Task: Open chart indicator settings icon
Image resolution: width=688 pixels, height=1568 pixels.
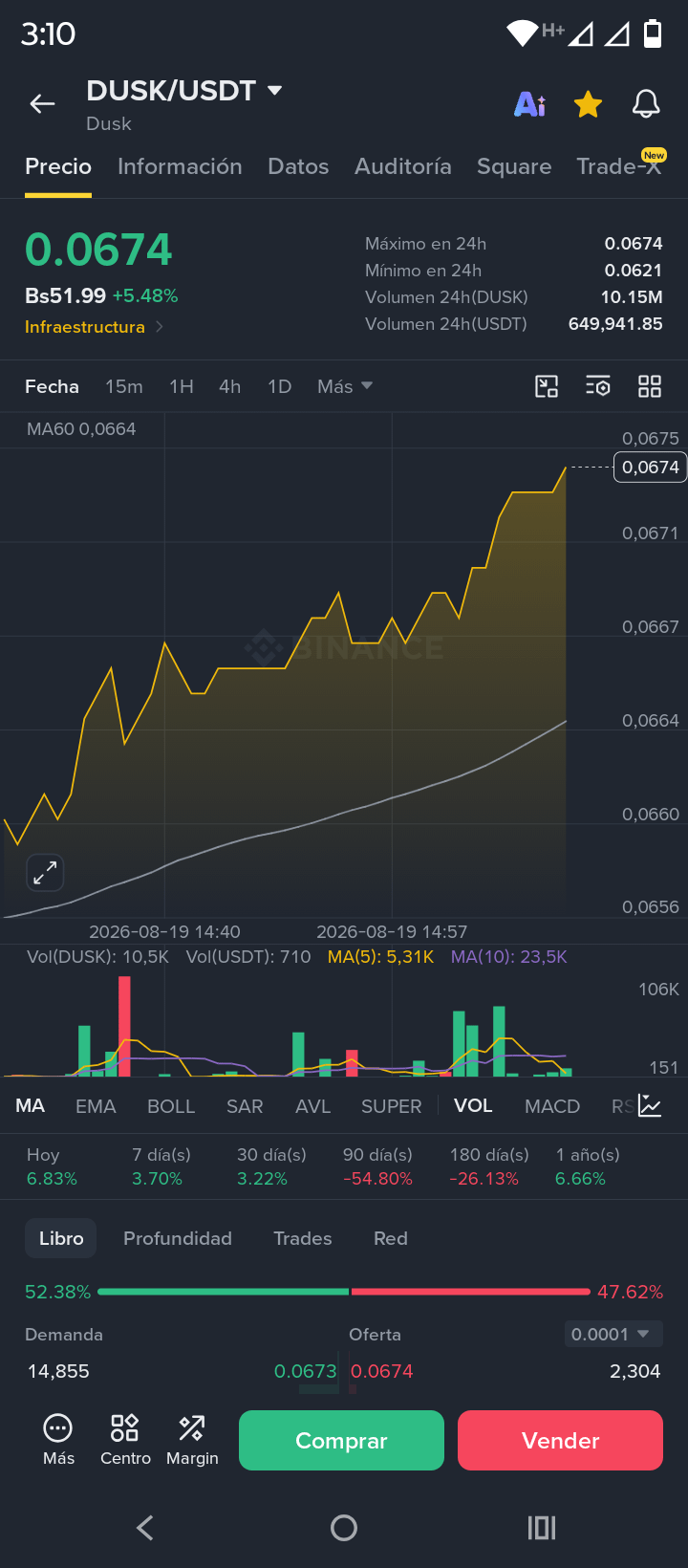Action: point(598,386)
